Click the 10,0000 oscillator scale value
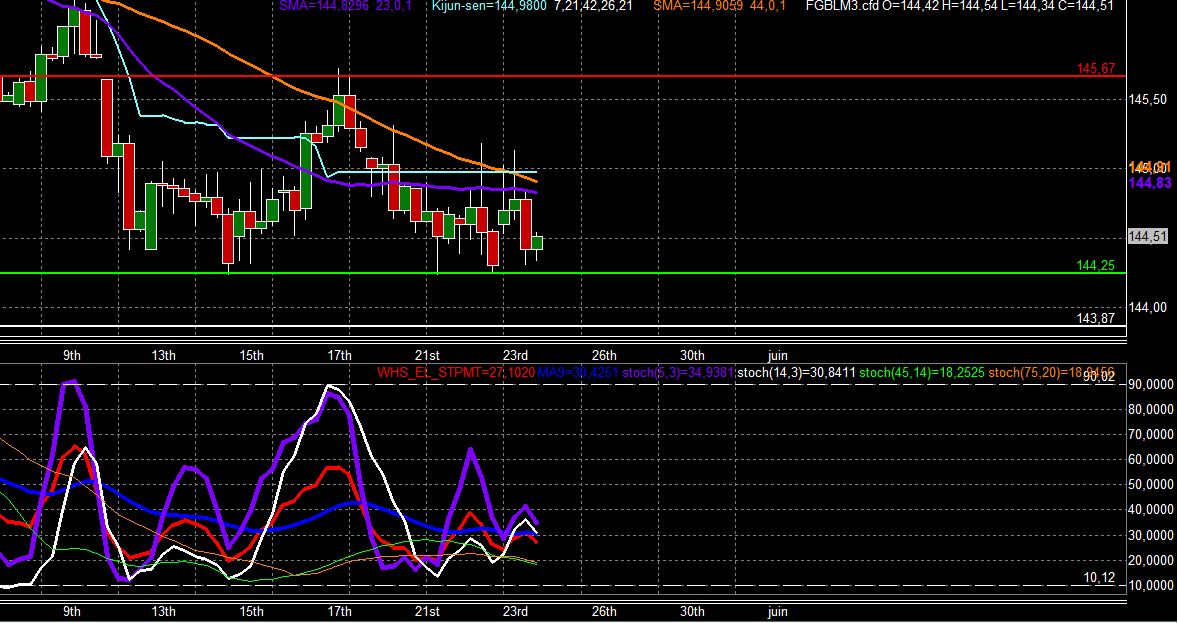The width and height of the screenshot is (1177, 623). pos(1151,585)
